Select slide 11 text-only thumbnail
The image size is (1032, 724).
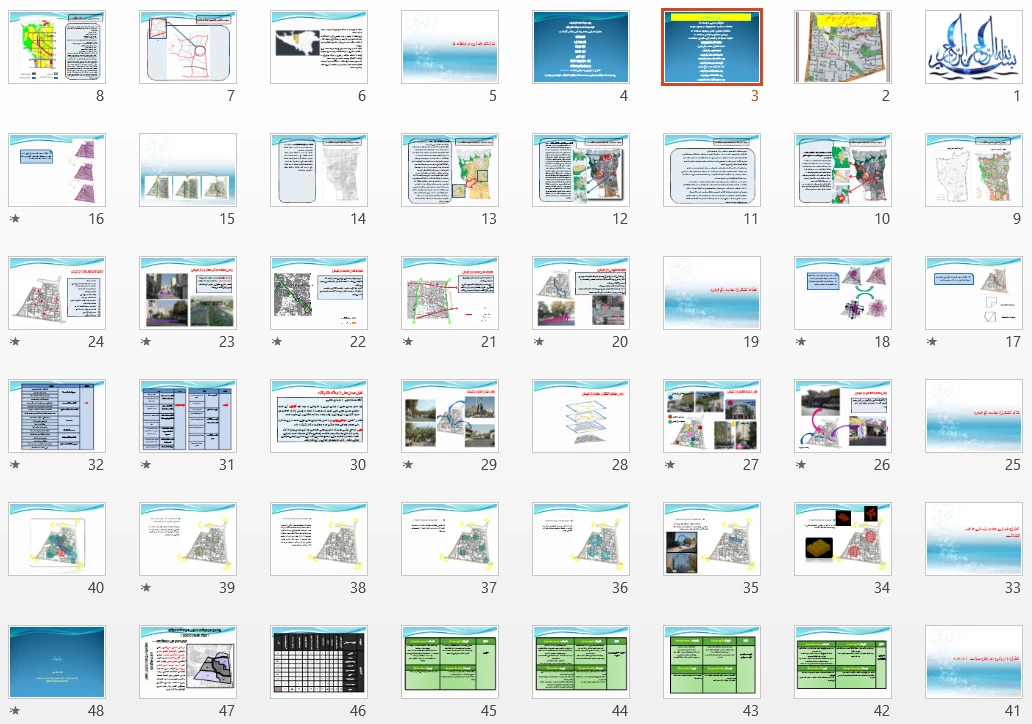tap(711, 170)
